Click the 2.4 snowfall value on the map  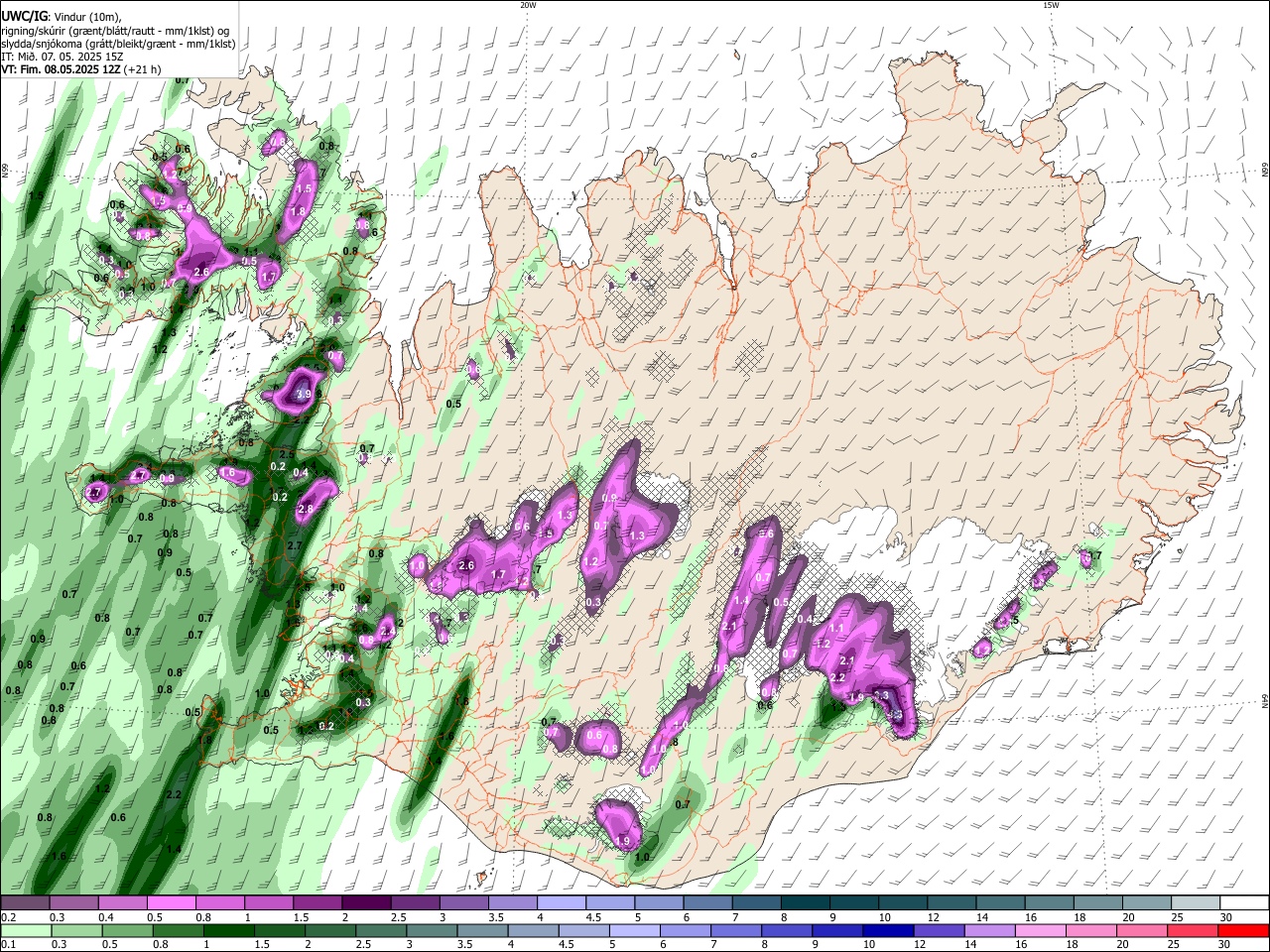[x=388, y=630]
